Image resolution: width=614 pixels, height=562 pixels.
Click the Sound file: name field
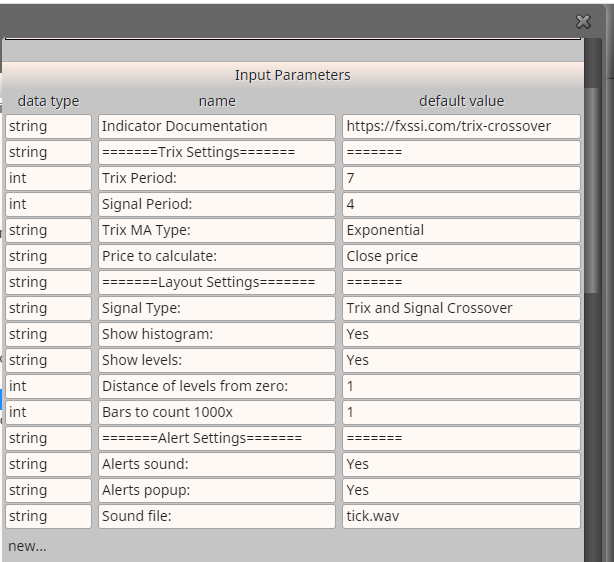(217, 516)
